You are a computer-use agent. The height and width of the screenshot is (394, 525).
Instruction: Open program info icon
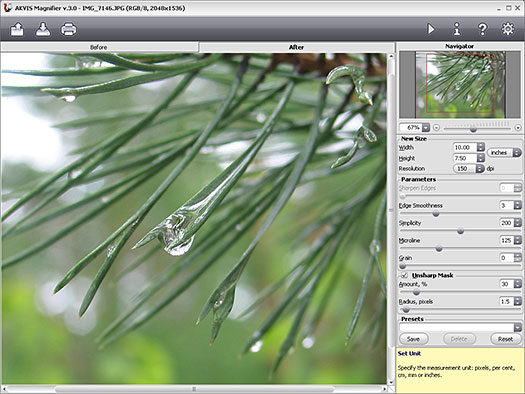point(457,29)
